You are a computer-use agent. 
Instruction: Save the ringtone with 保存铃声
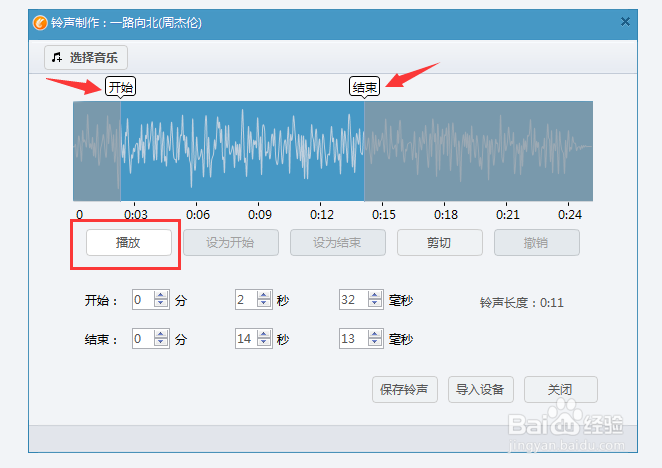click(x=404, y=389)
